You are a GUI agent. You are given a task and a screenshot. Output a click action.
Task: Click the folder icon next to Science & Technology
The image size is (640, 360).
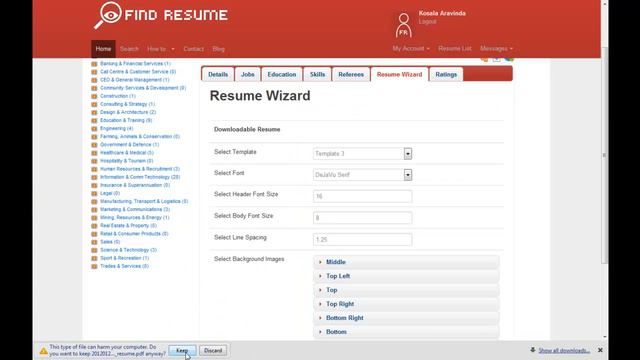[x=94, y=250]
